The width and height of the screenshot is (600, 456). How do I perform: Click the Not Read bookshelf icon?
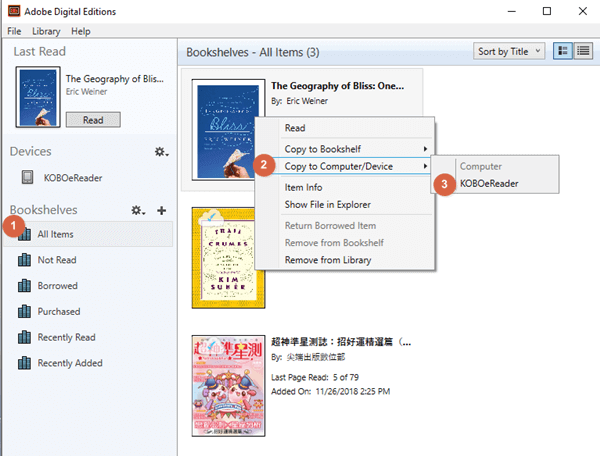click(24, 260)
